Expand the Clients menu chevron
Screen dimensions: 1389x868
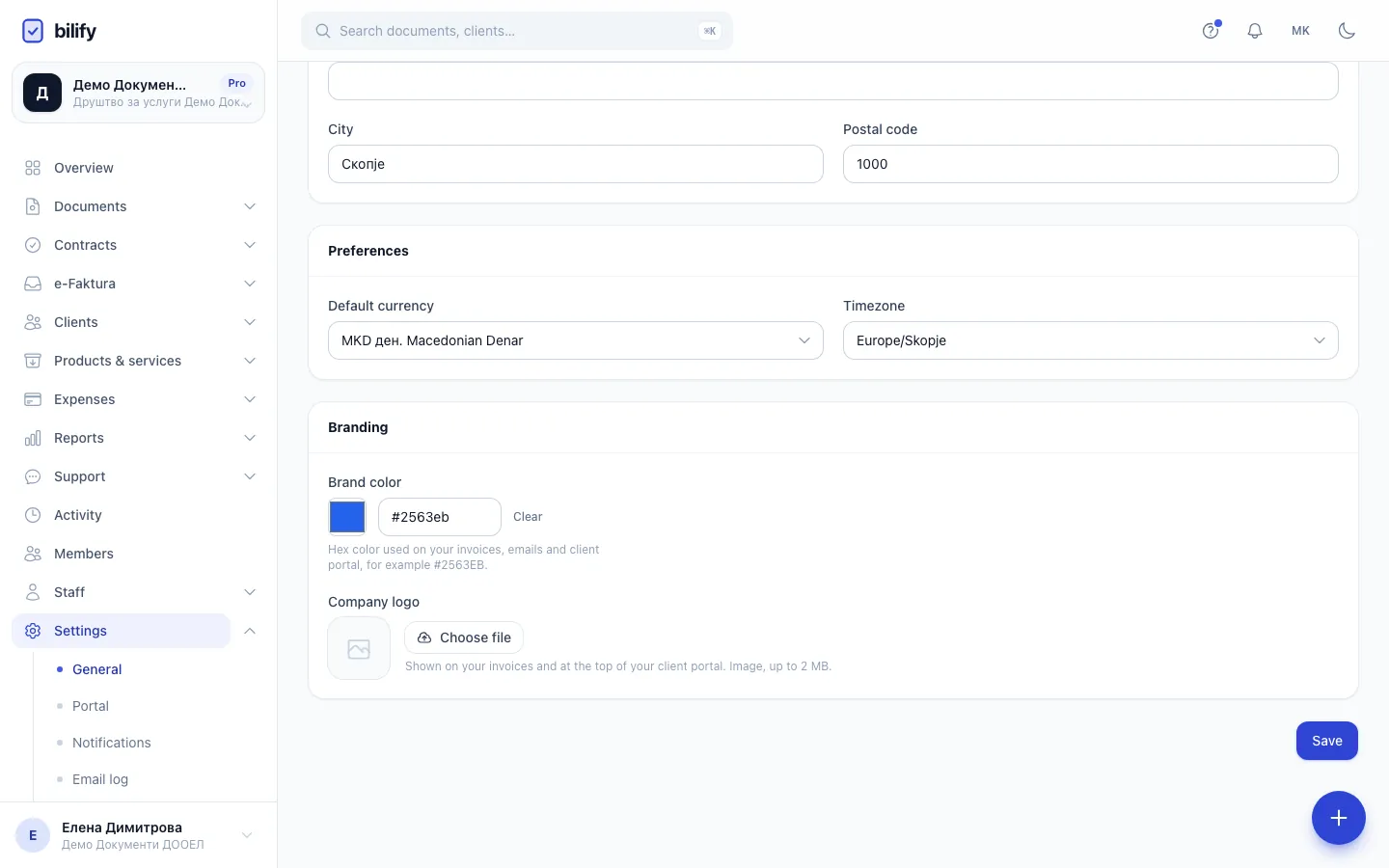(250, 322)
